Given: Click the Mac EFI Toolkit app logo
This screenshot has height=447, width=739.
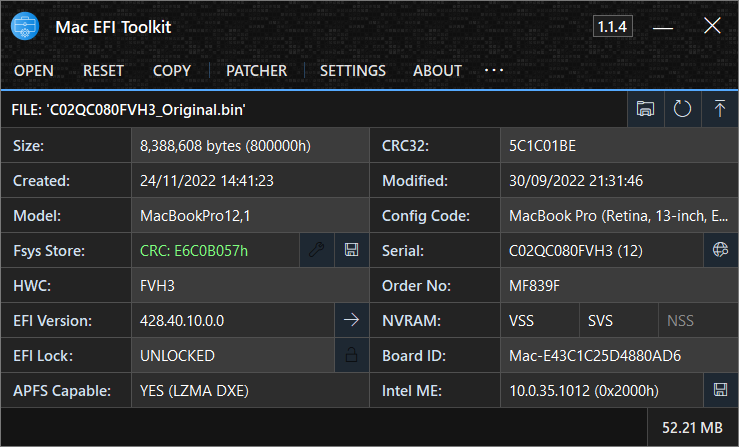Looking at the screenshot, I should (25, 27).
